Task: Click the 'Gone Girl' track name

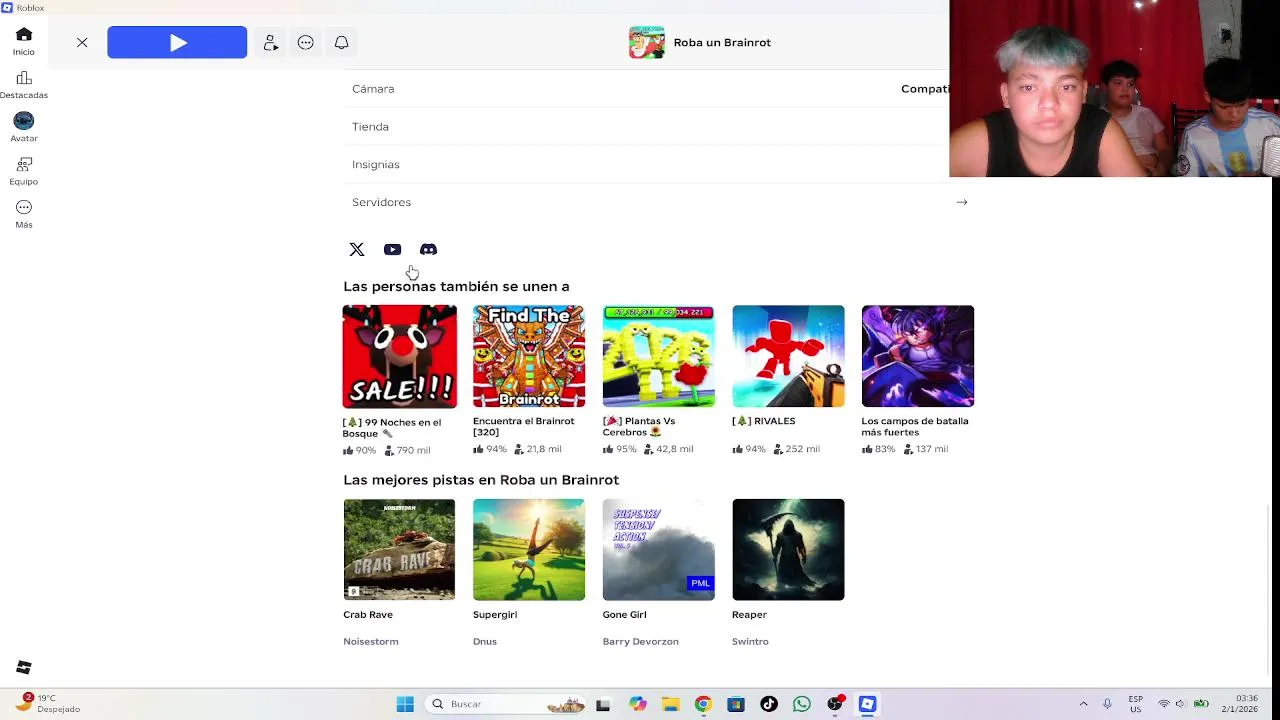Action: point(625,615)
